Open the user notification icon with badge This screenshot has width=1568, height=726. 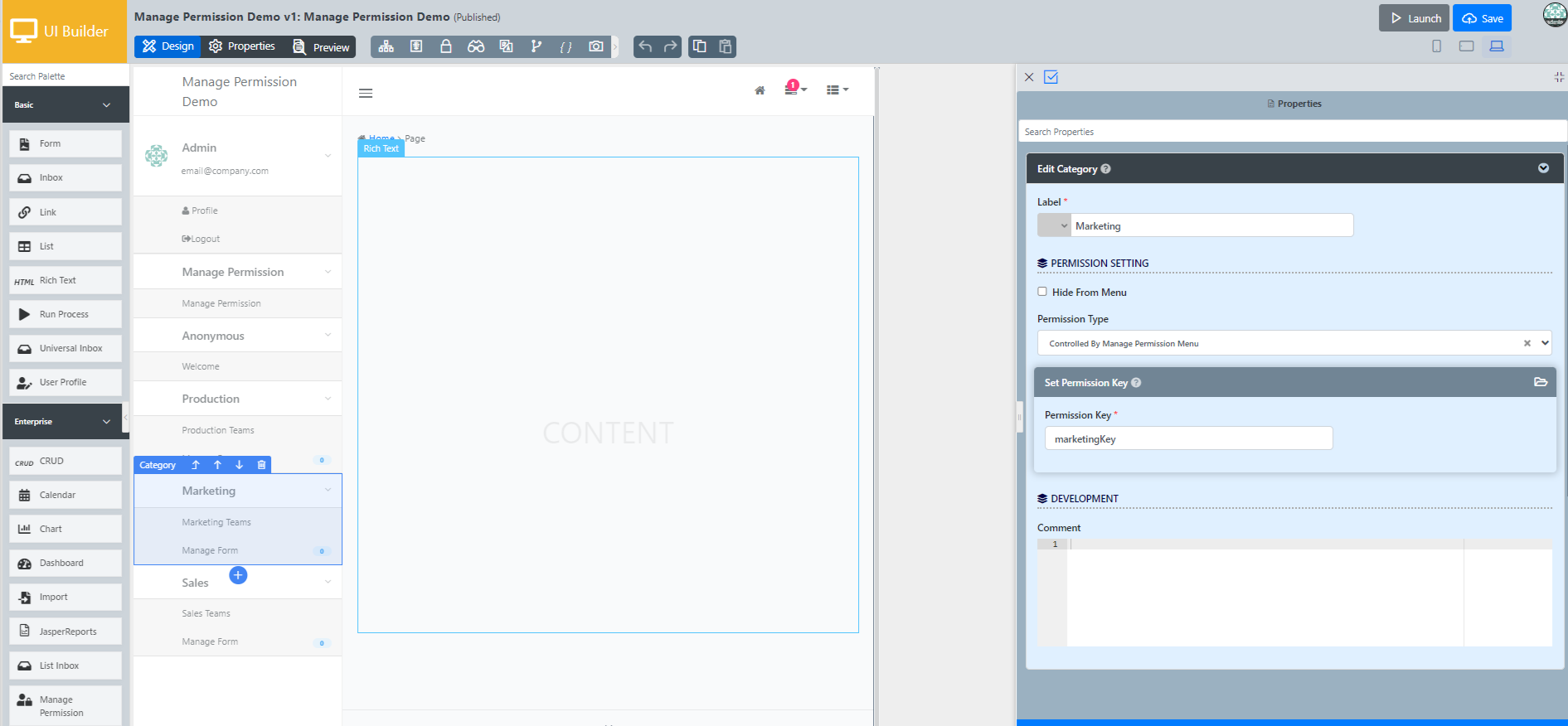pyautogui.click(x=794, y=88)
